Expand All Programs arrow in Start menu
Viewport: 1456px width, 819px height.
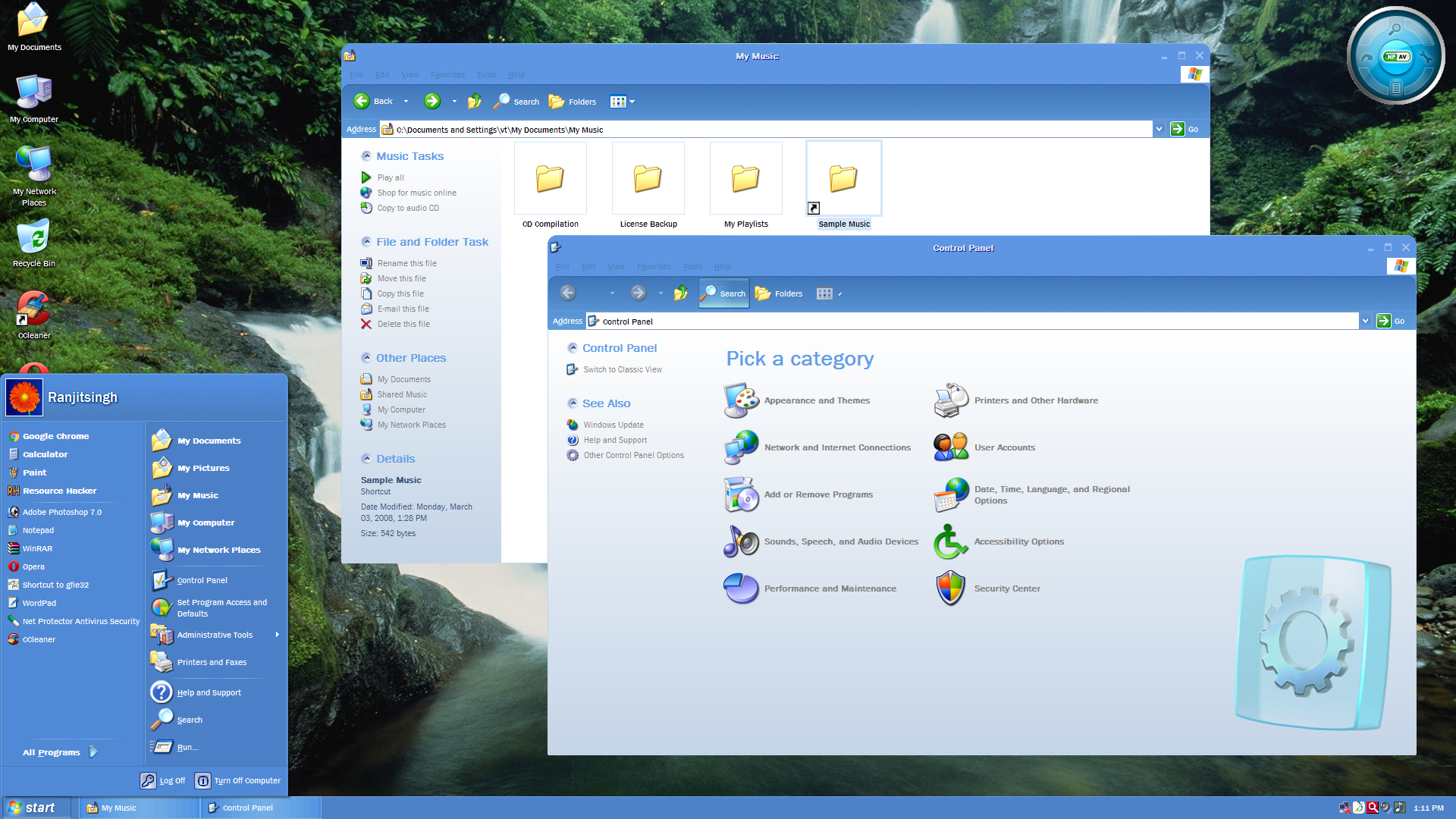pos(93,752)
